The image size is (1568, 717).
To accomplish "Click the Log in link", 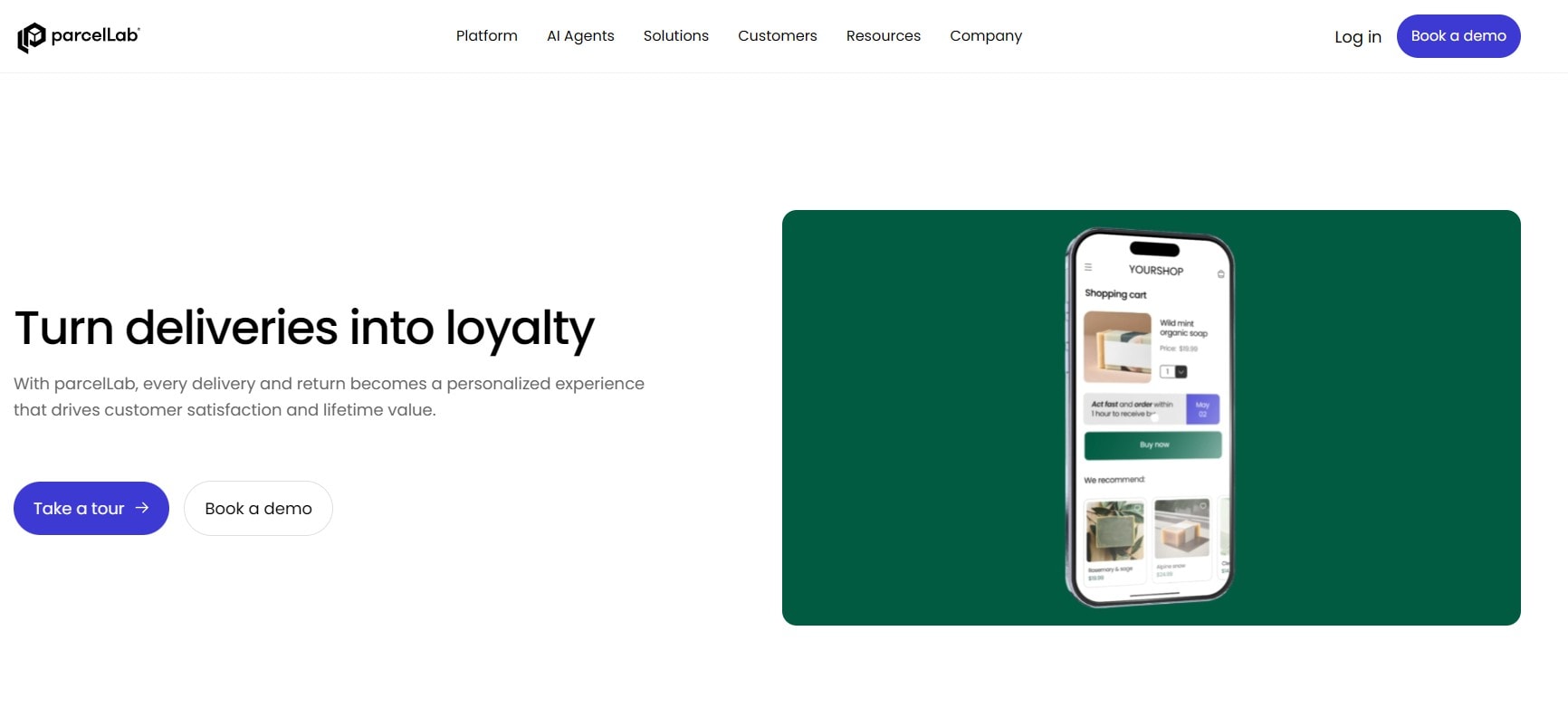I will pos(1358,36).
